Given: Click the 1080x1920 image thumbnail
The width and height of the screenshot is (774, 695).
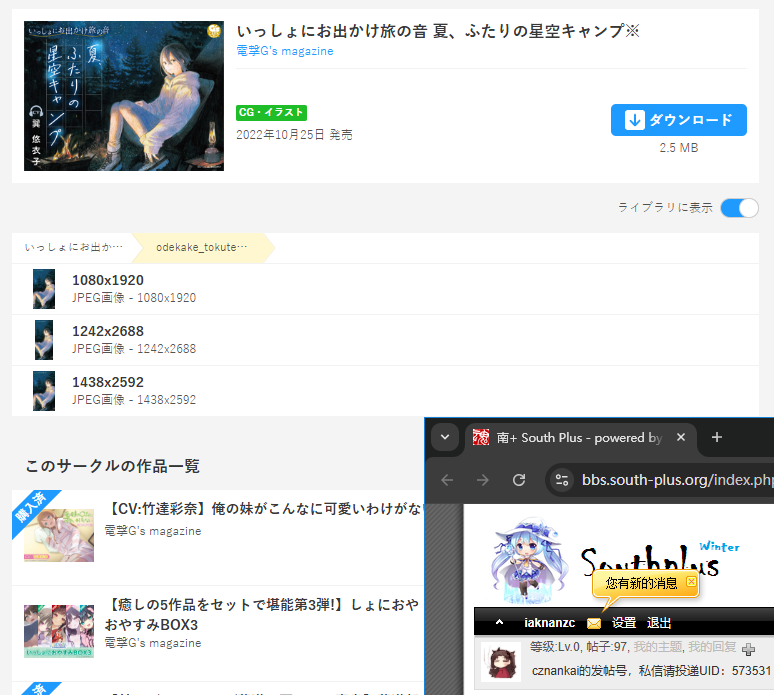Looking at the screenshot, I should 44,289.
